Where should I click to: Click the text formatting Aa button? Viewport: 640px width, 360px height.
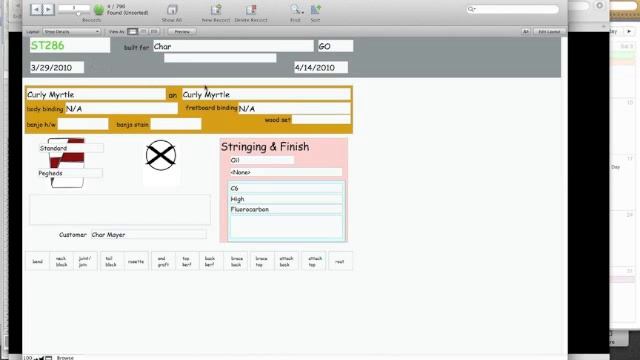point(526,31)
